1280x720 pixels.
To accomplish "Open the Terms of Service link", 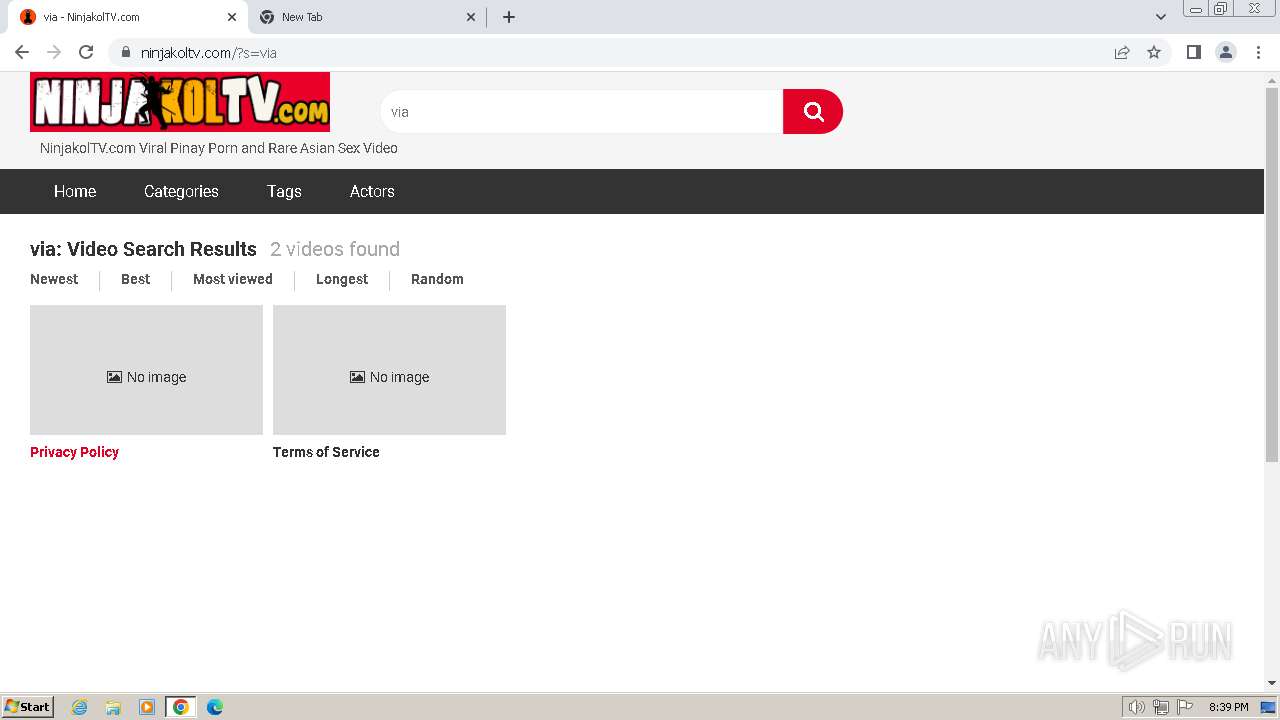I will click(x=326, y=452).
